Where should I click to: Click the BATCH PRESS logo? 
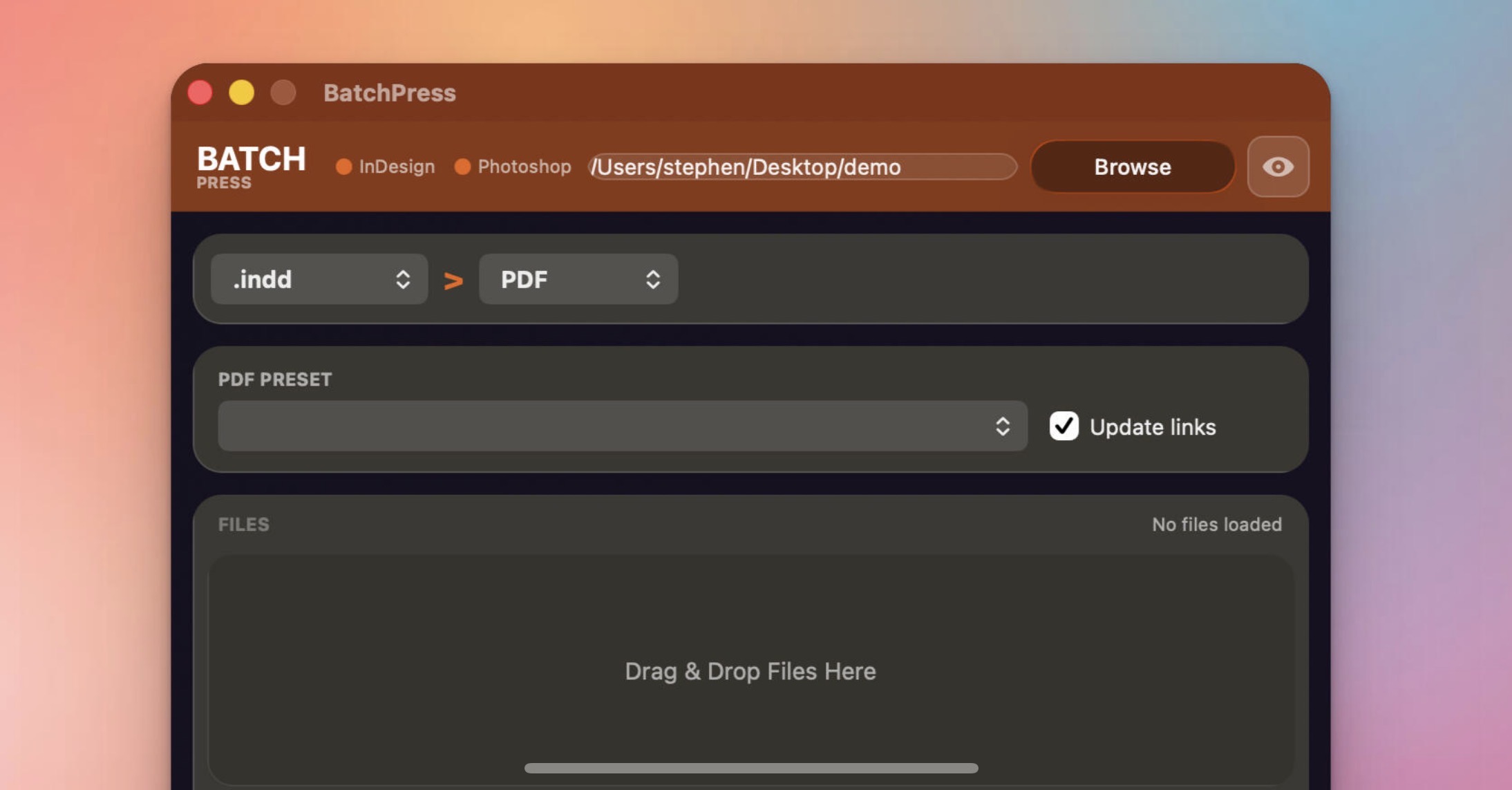[251, 167]
